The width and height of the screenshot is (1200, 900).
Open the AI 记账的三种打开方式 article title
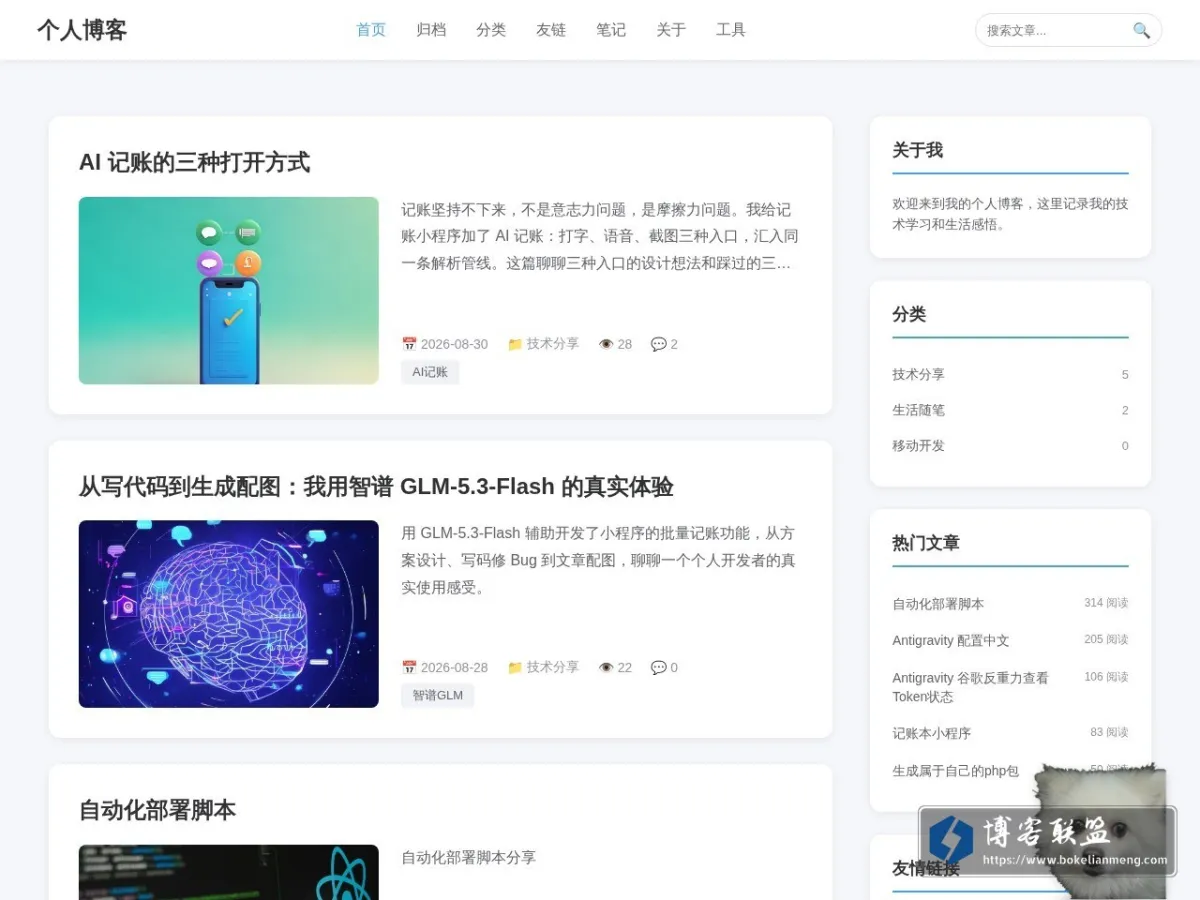[194, 162]
